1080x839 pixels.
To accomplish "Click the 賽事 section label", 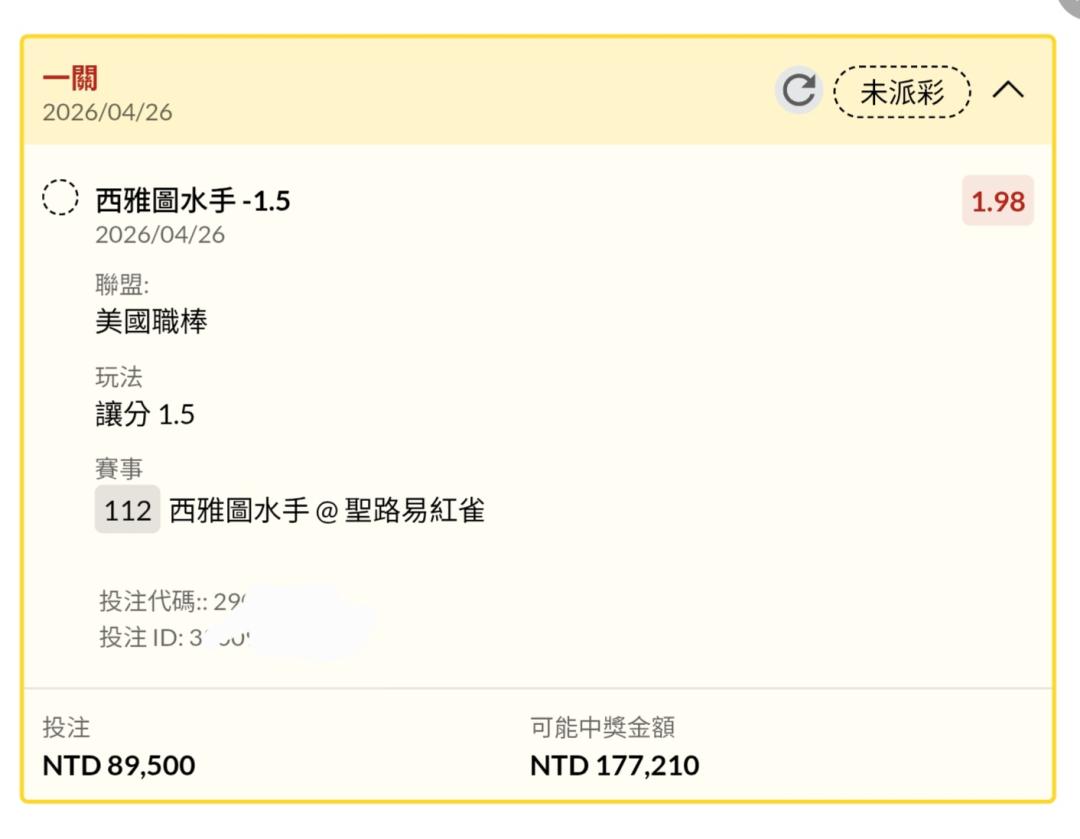I will [x=119, y=467].
